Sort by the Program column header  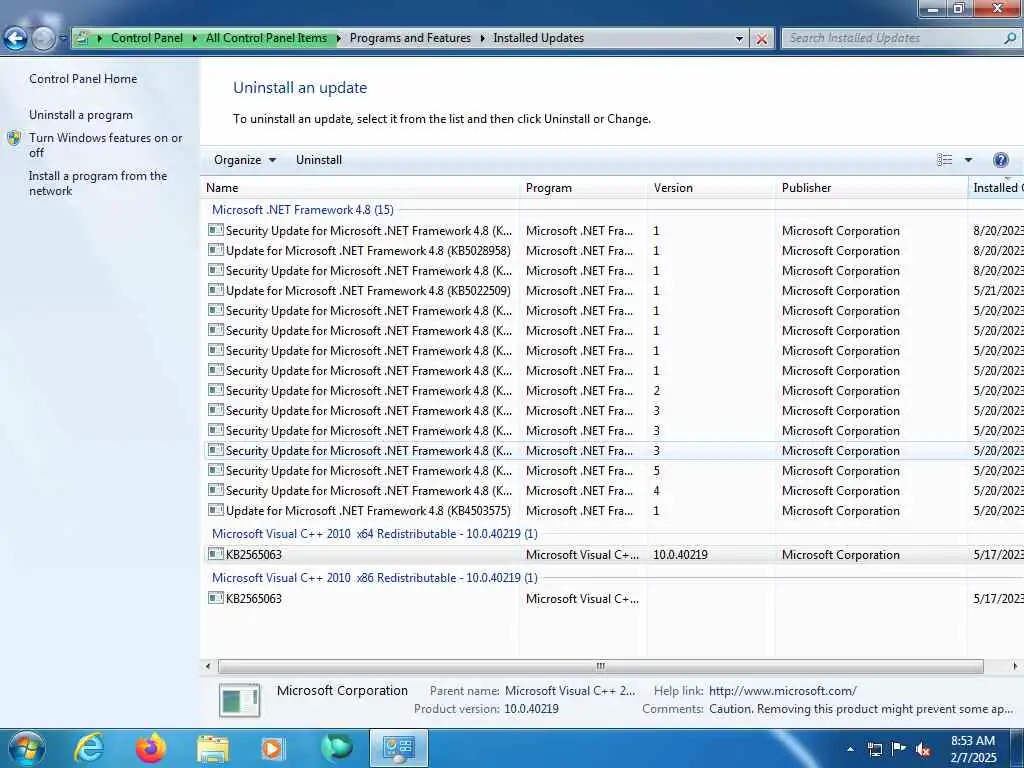click(583, 187)
